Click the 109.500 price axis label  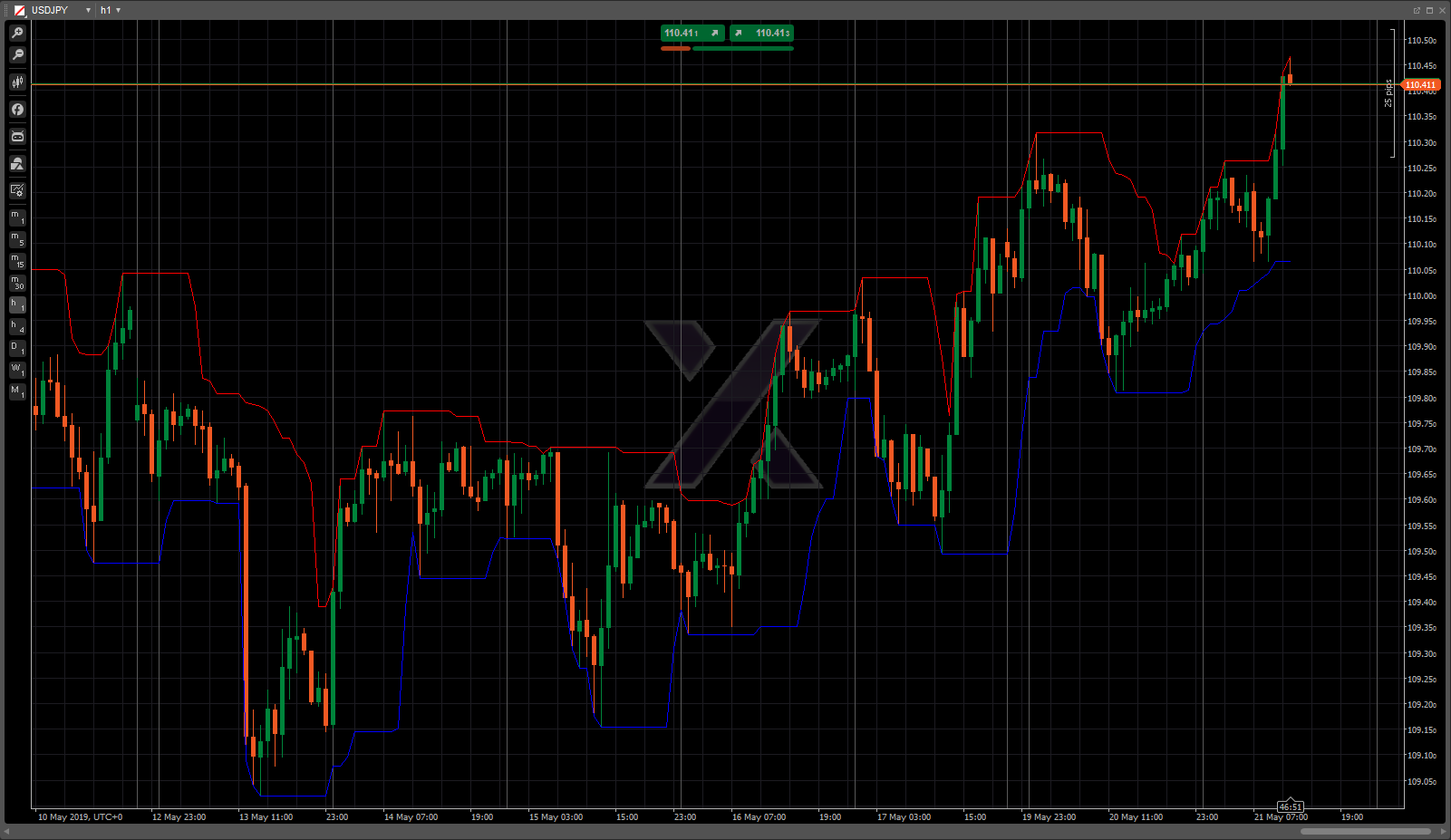click(1421, 551)
